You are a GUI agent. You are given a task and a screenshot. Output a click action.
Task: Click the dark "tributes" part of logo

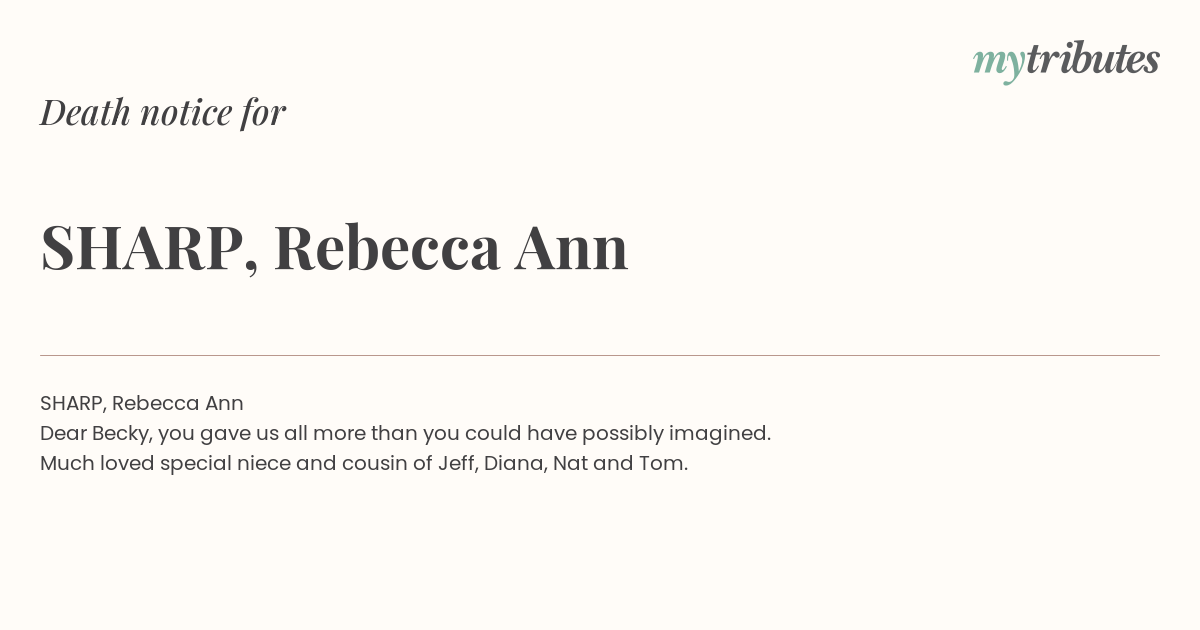click(1093, 59)
